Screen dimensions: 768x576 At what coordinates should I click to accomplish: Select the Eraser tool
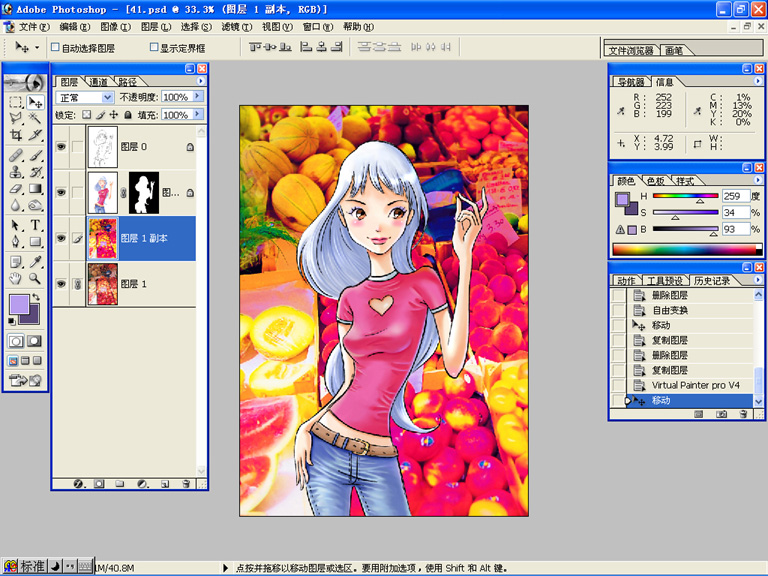[x=16, y=189]
